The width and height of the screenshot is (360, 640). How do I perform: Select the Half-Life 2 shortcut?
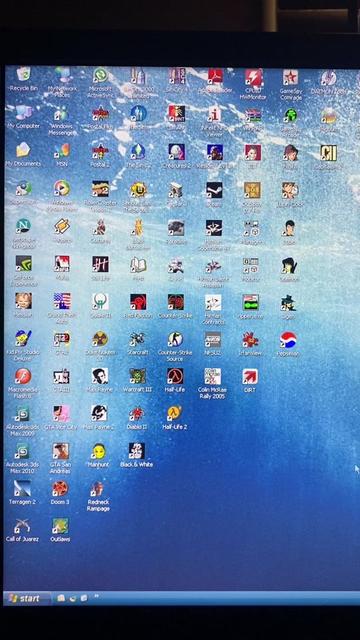click(175, 413)
